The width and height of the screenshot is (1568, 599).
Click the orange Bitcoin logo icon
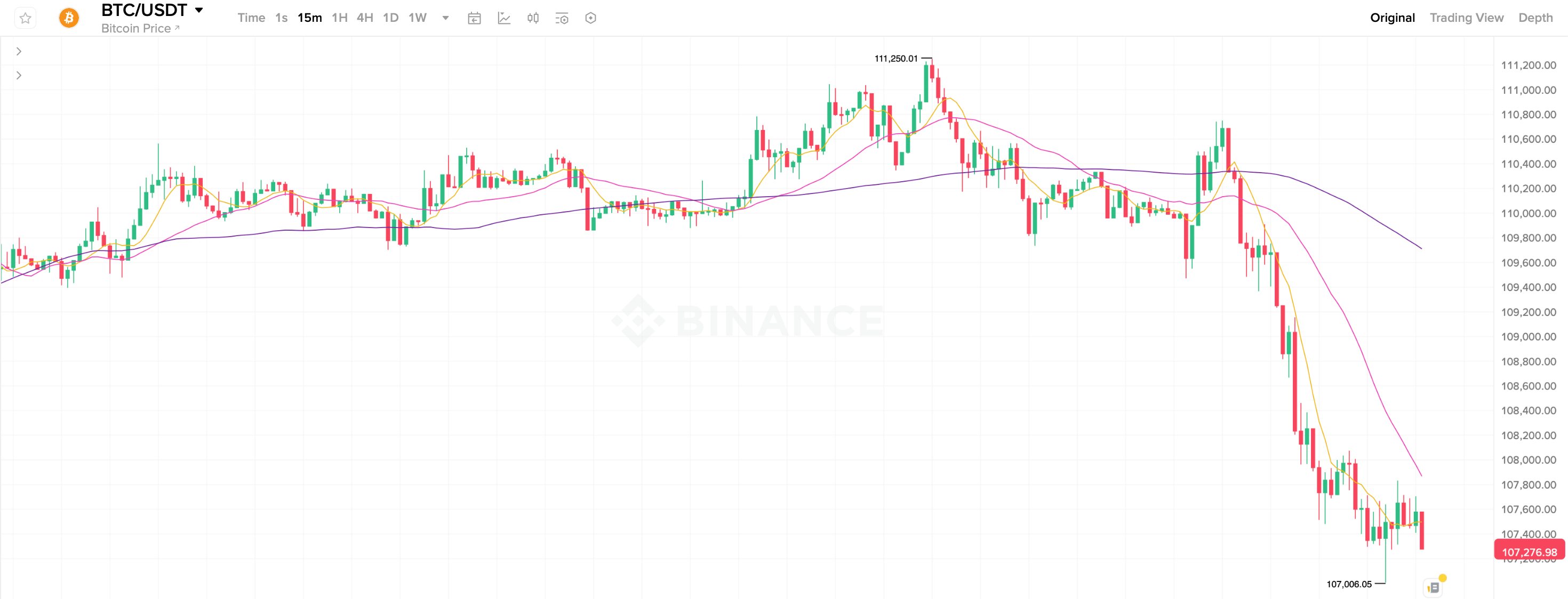(x=69, y=18)
